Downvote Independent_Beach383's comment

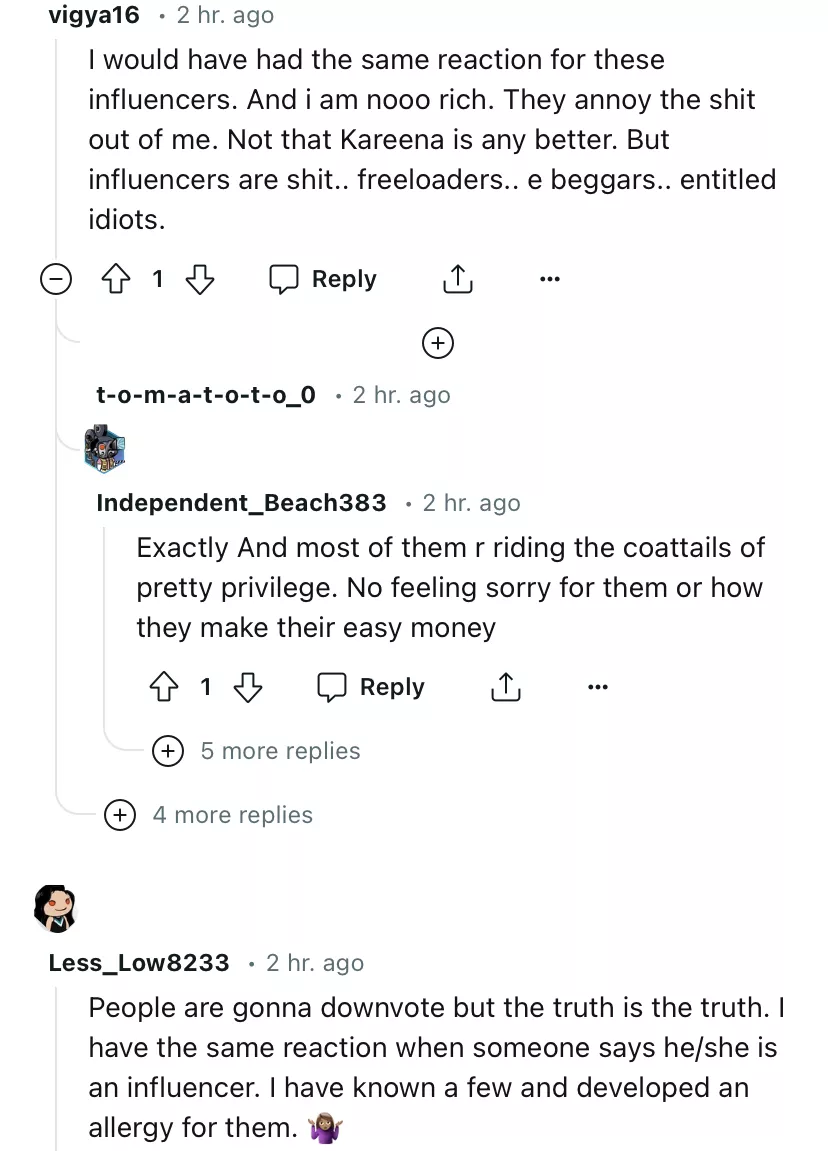248,687
